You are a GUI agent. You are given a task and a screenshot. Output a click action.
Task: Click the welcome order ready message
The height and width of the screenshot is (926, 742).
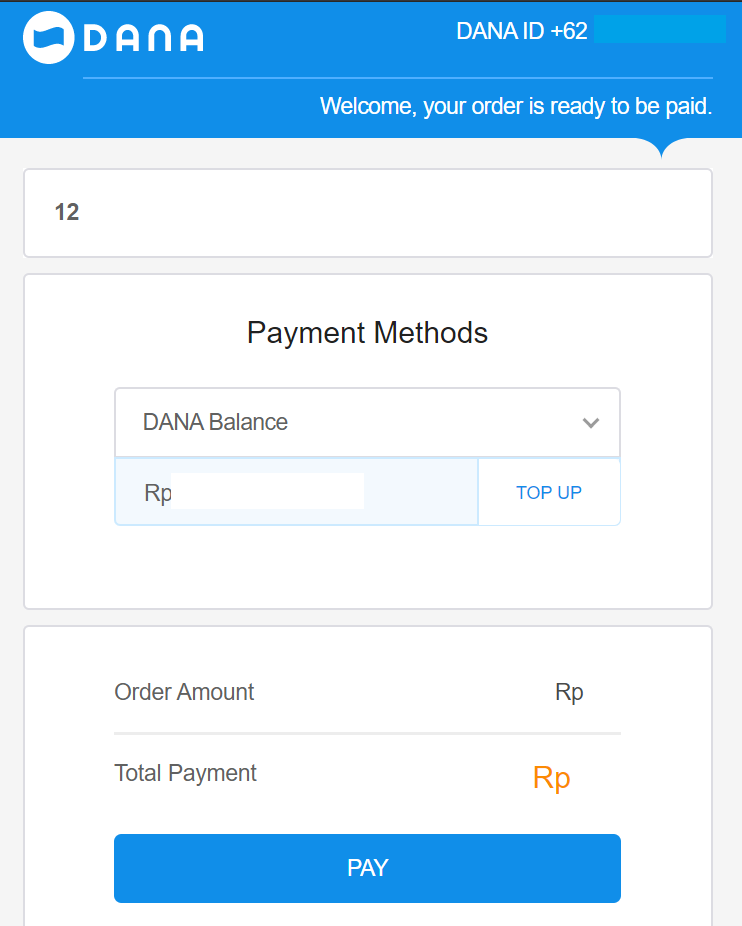tap(515, 106)
